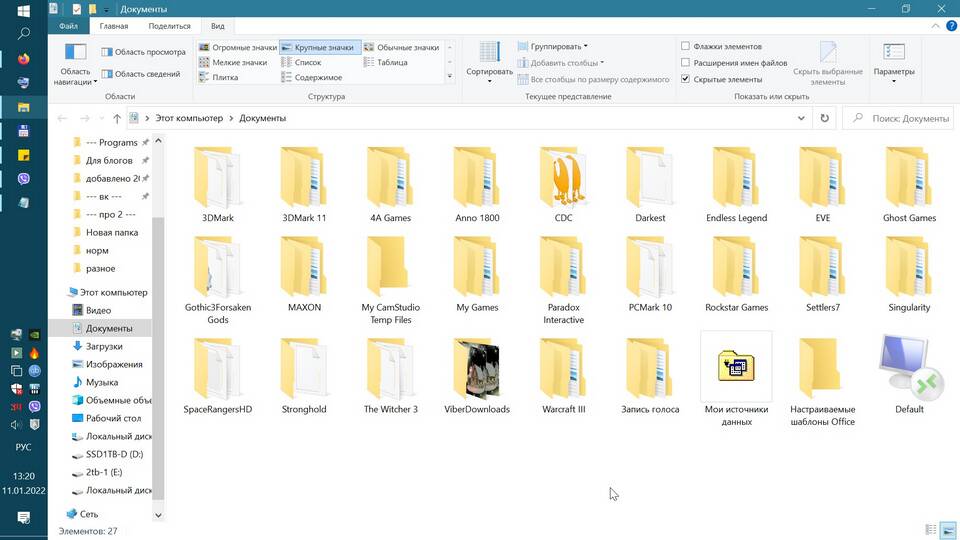
Task: Collapse the ribbon with the chevron
Action: [x=936, y=26]
